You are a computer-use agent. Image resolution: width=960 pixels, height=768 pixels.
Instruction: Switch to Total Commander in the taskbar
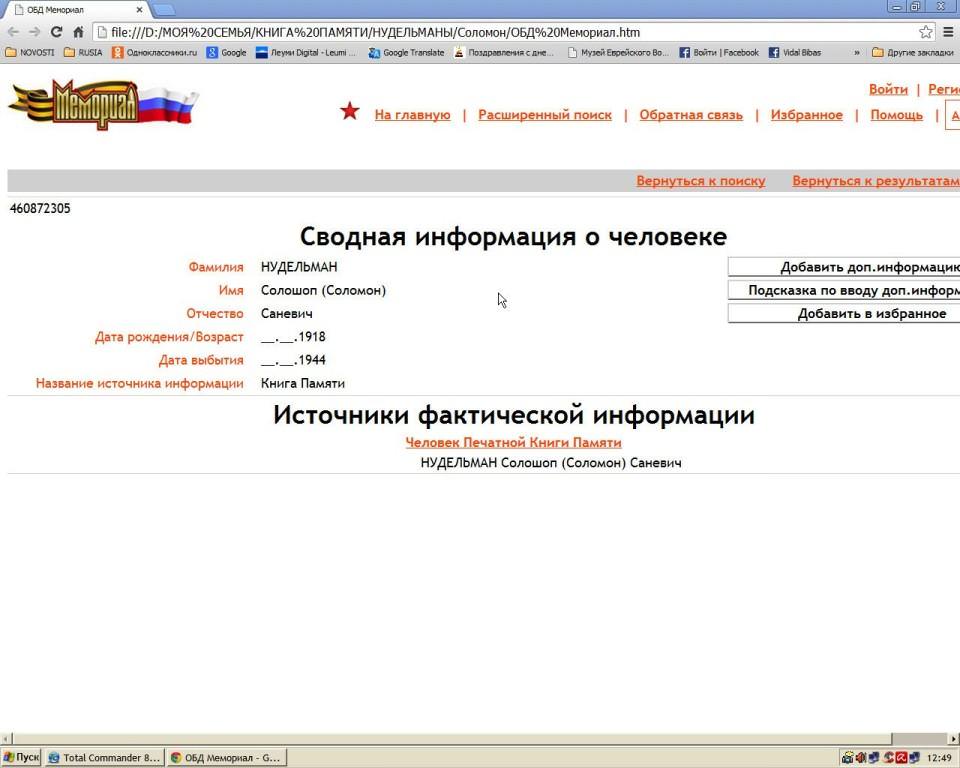(x=104, y=758)
